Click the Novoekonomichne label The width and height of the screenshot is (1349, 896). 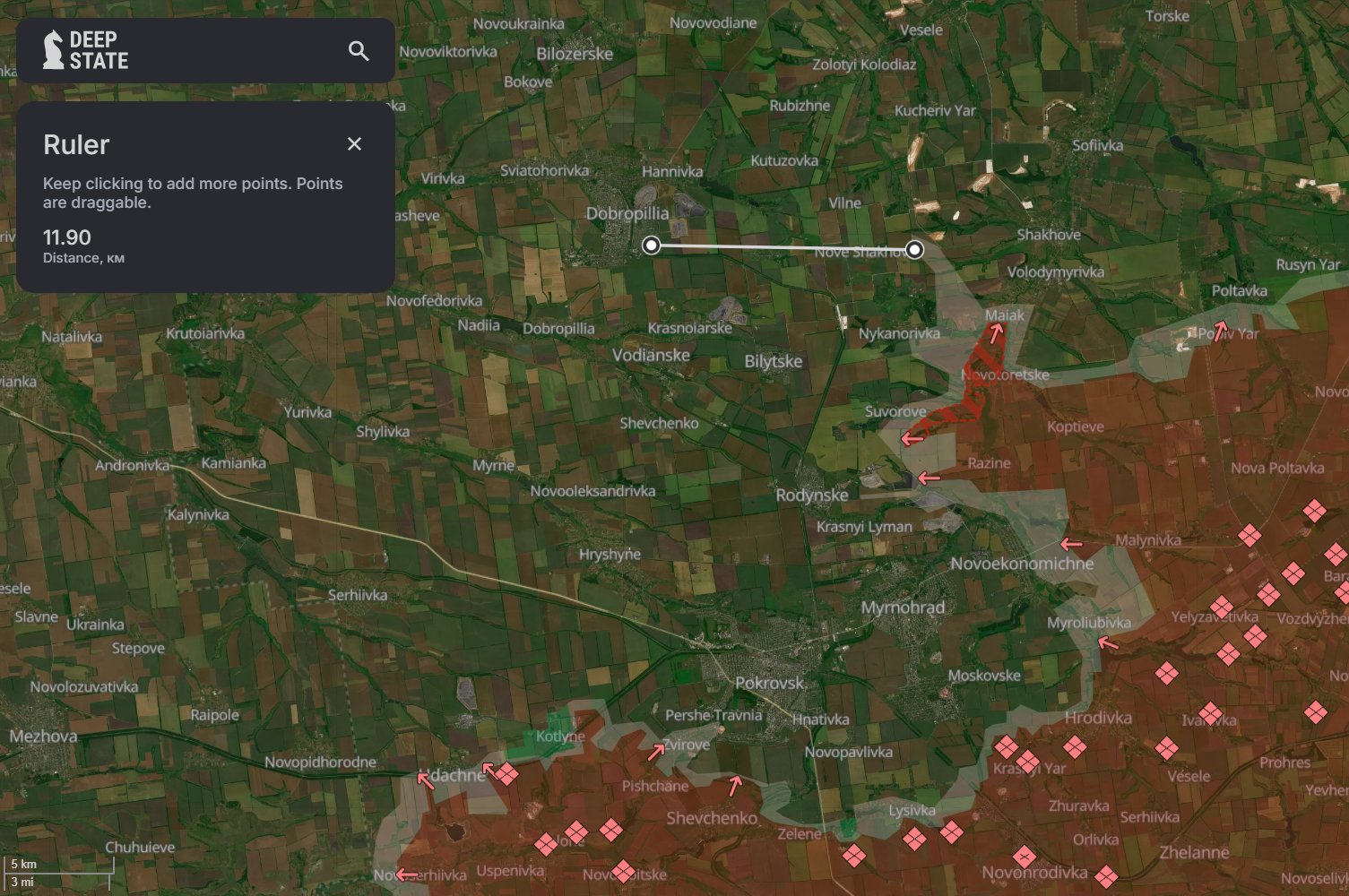click(x=1022, y=564)
